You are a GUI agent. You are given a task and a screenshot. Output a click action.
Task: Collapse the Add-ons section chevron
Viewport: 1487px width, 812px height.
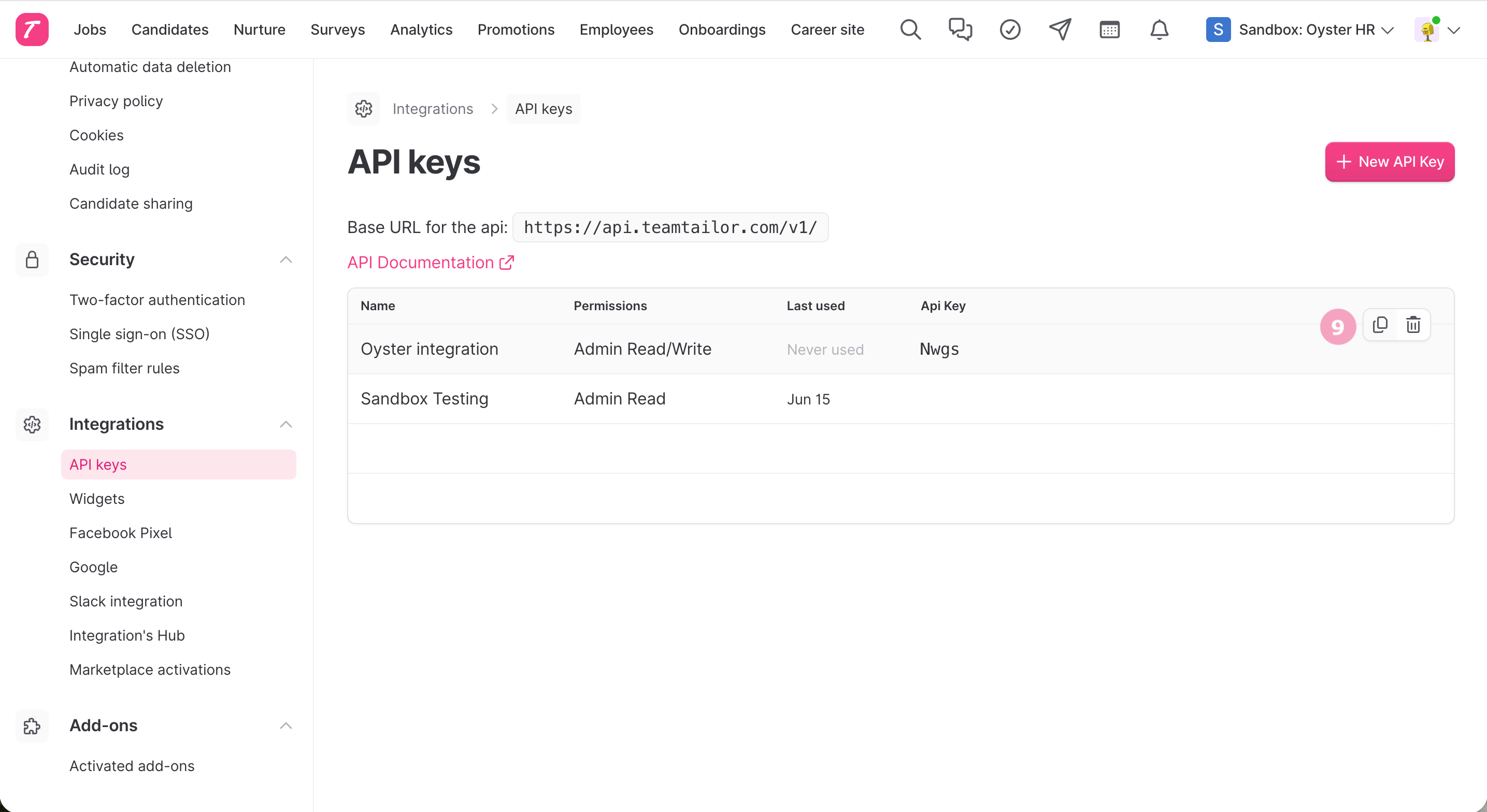pos(285,726)
